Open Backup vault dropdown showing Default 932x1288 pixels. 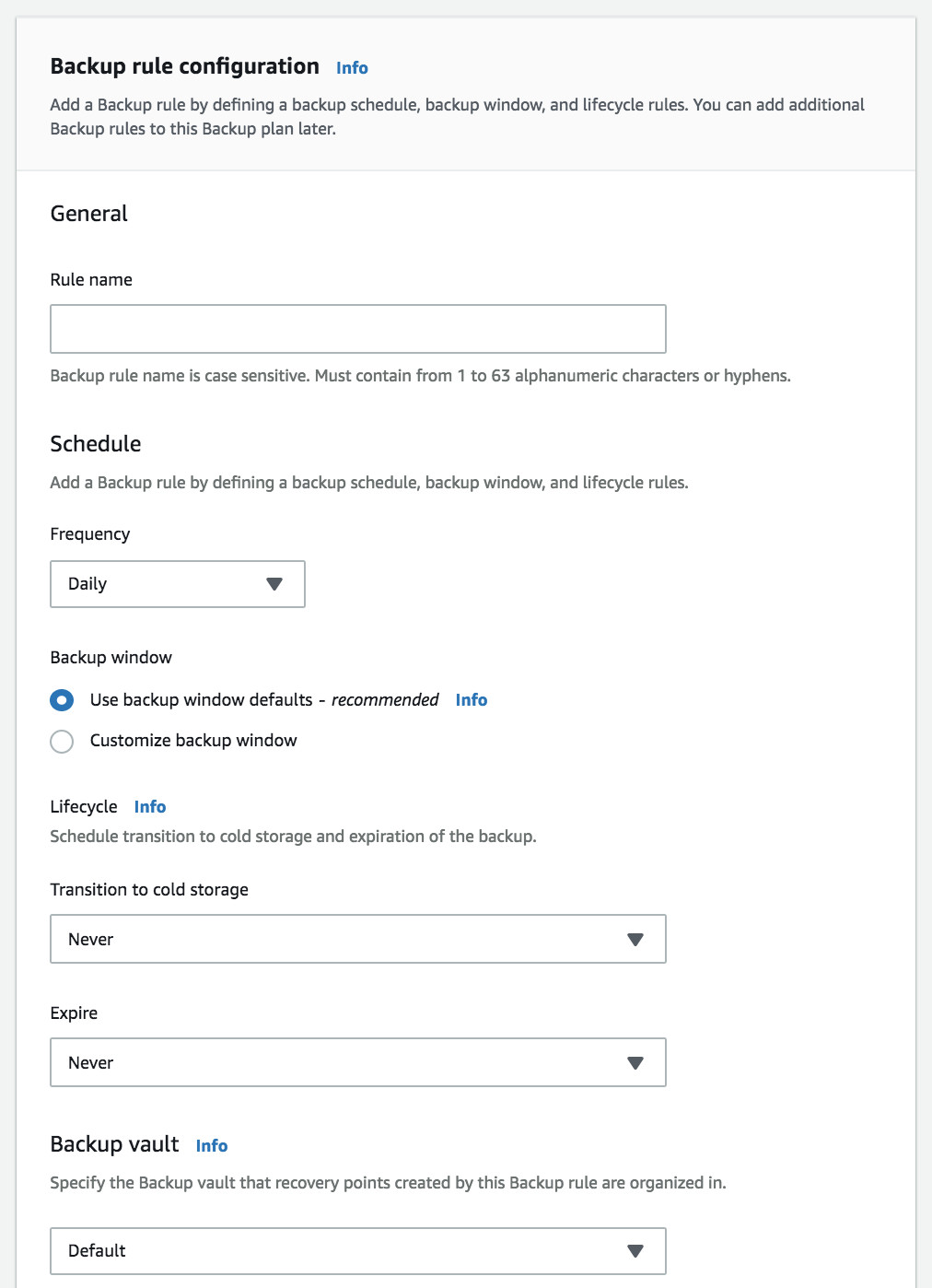[357, 1250]
